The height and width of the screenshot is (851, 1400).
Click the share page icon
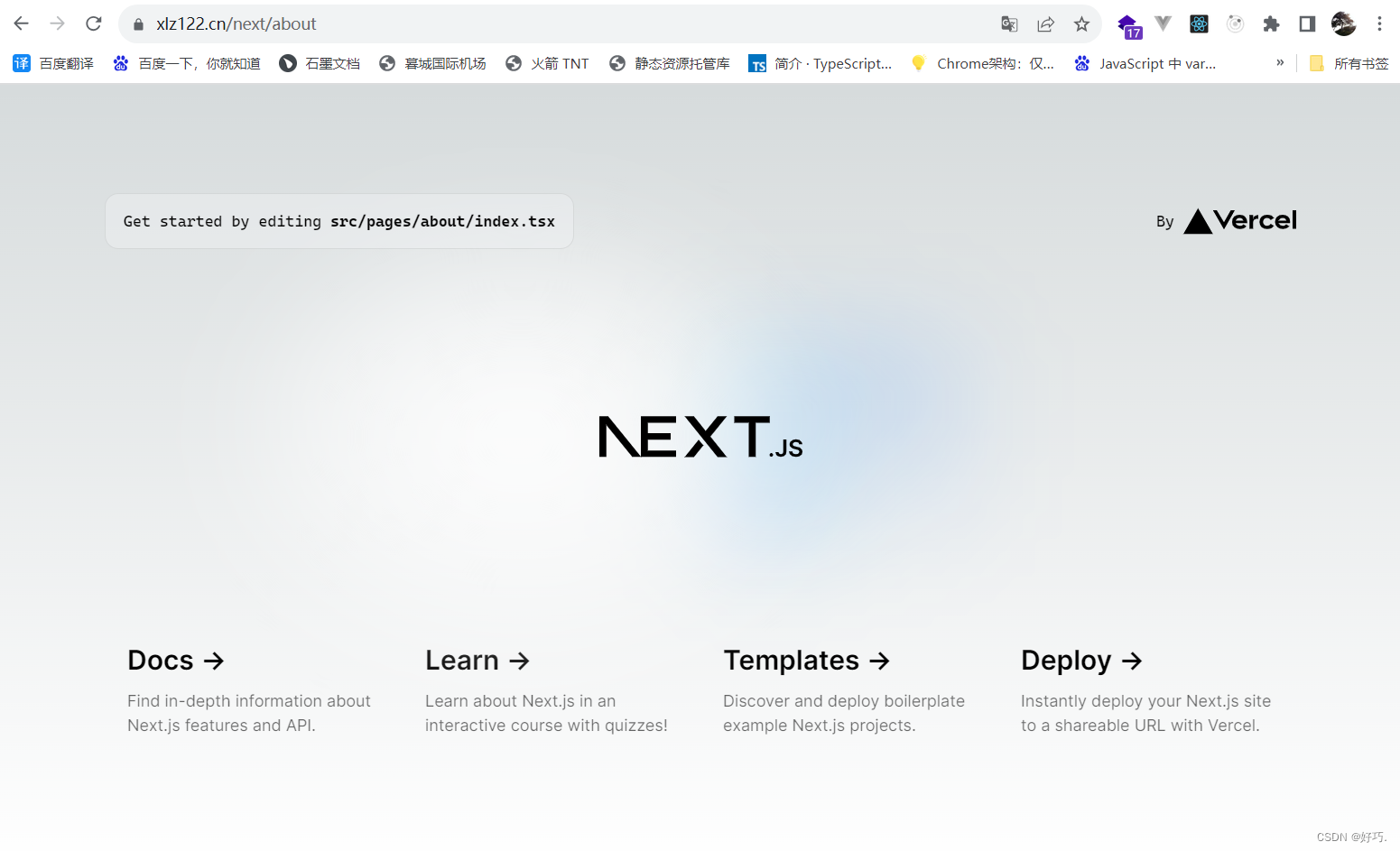[x=1045, y=24]
